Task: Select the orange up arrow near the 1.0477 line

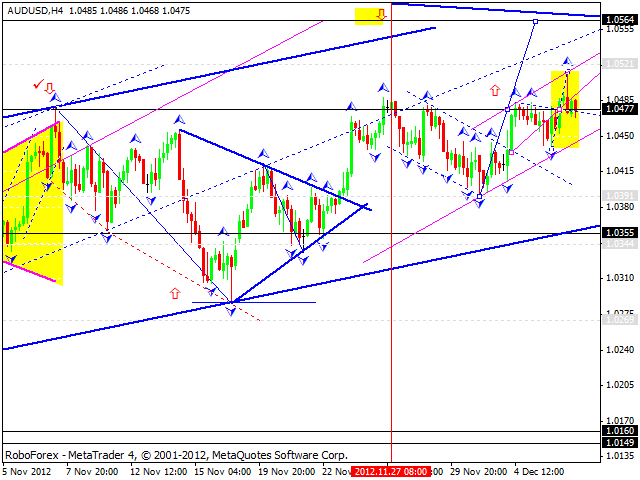Action: pyautogui.click(x=494, y=90)
